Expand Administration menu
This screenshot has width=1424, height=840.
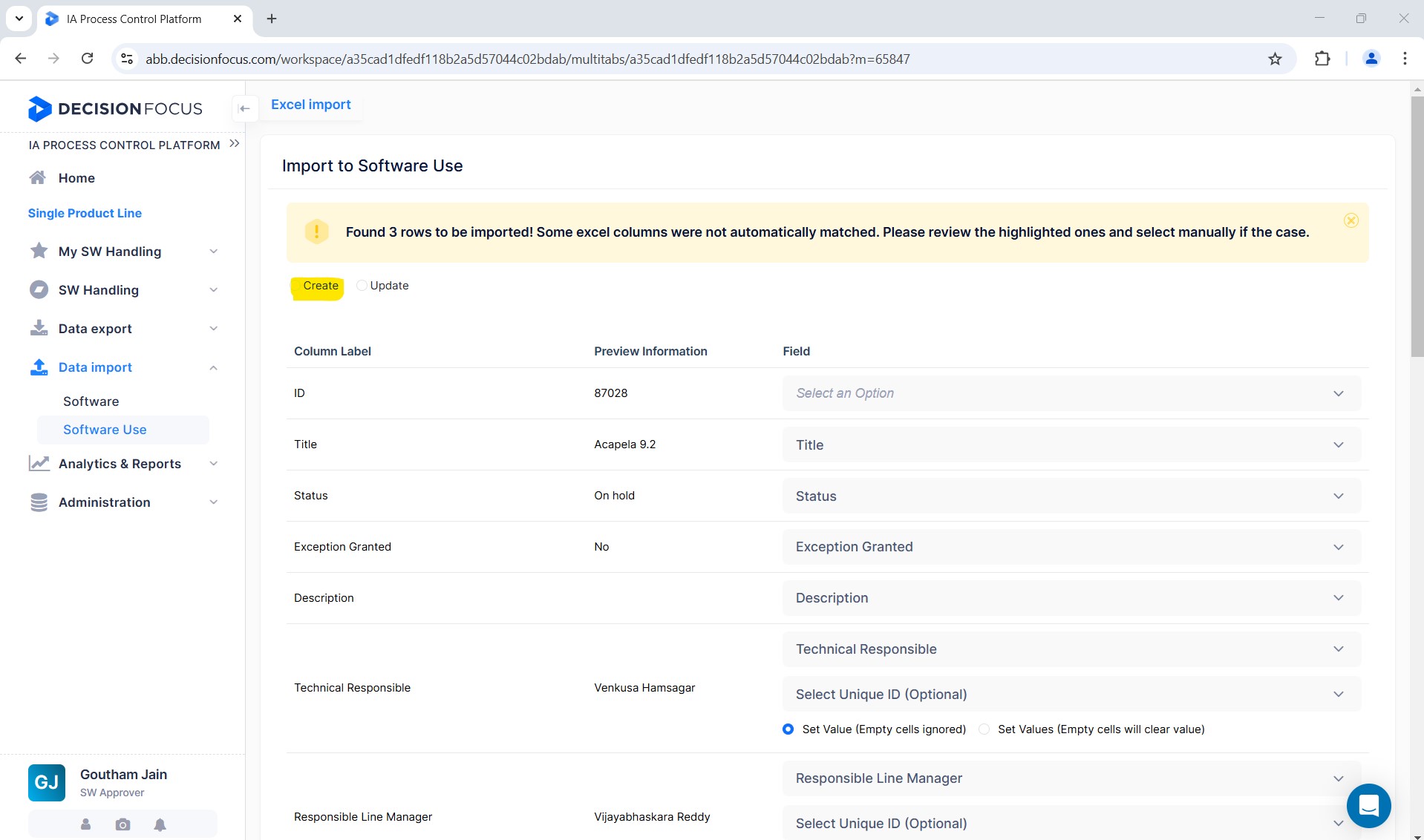tap(213, 502)
